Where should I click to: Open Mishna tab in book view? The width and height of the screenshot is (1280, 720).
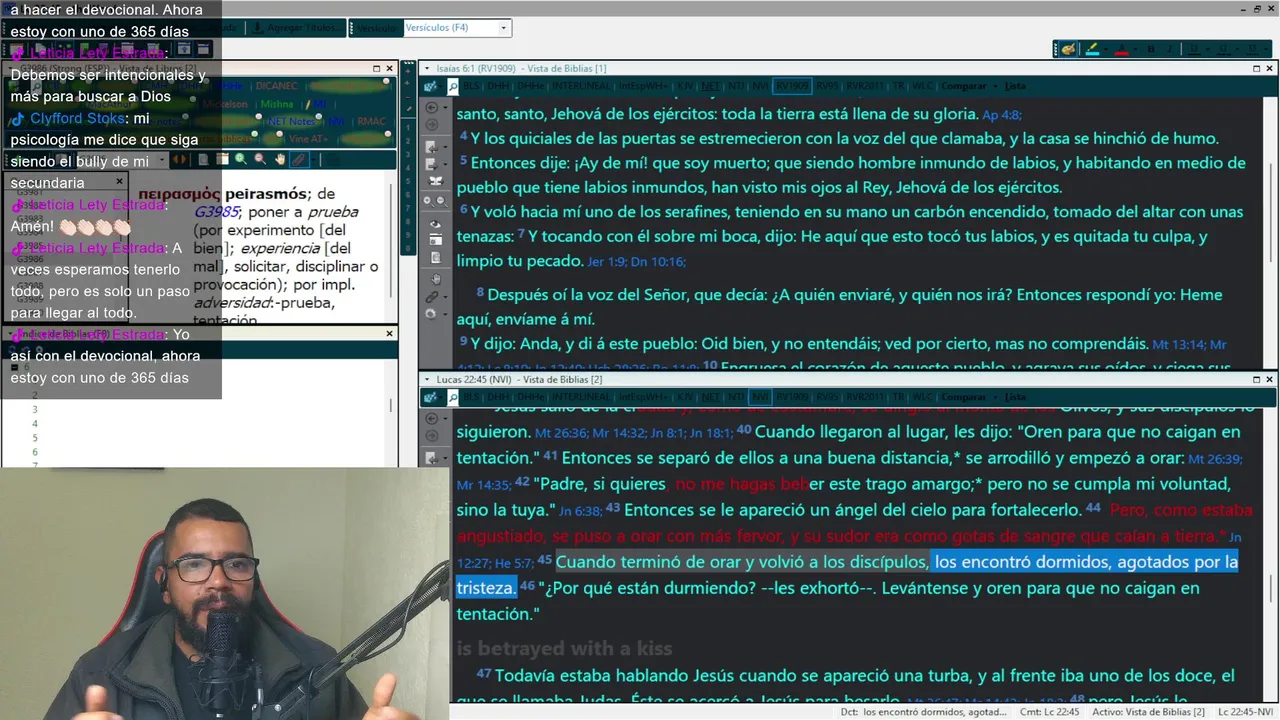click(277, 104)
